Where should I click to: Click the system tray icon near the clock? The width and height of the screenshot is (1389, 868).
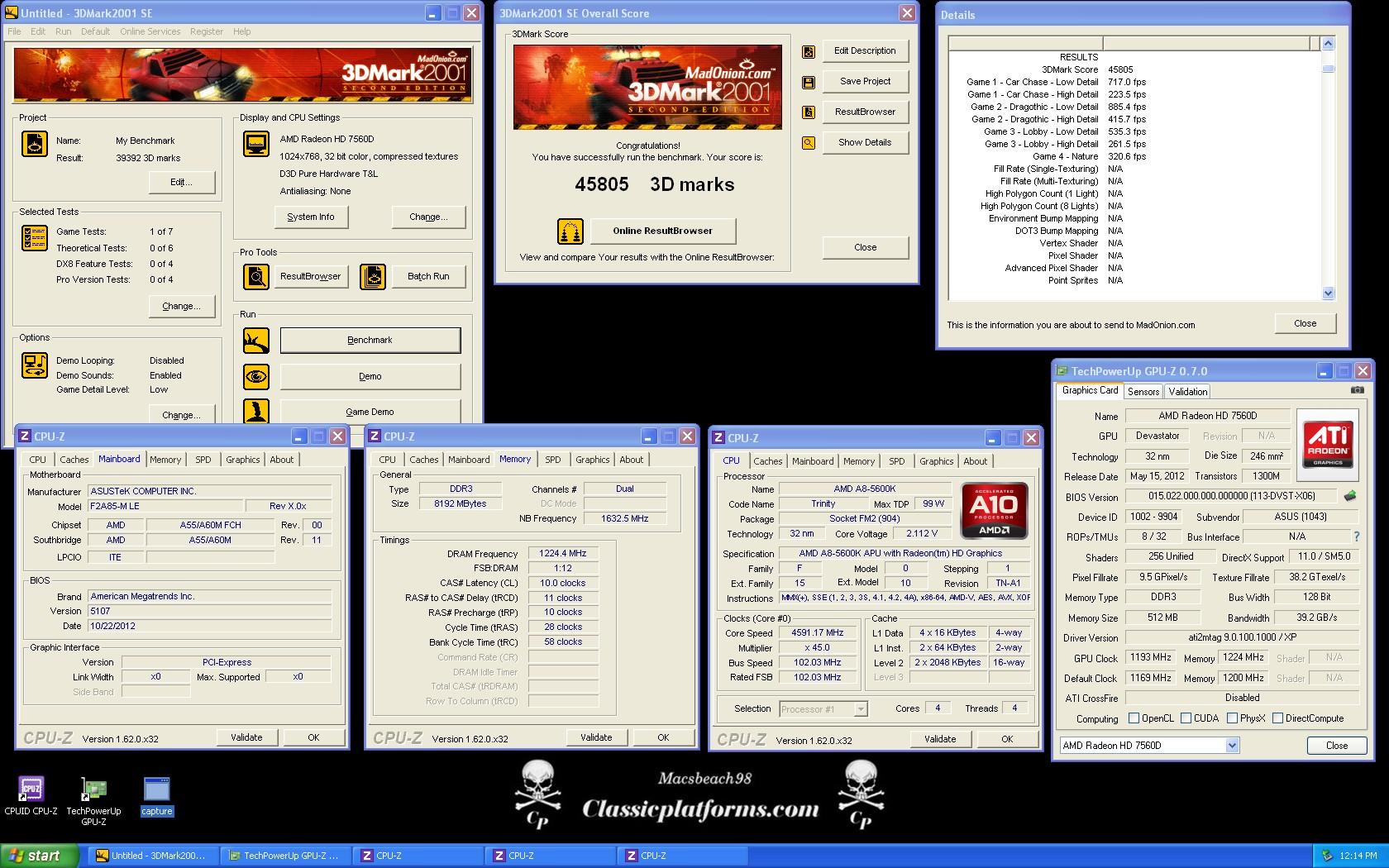1328,856
